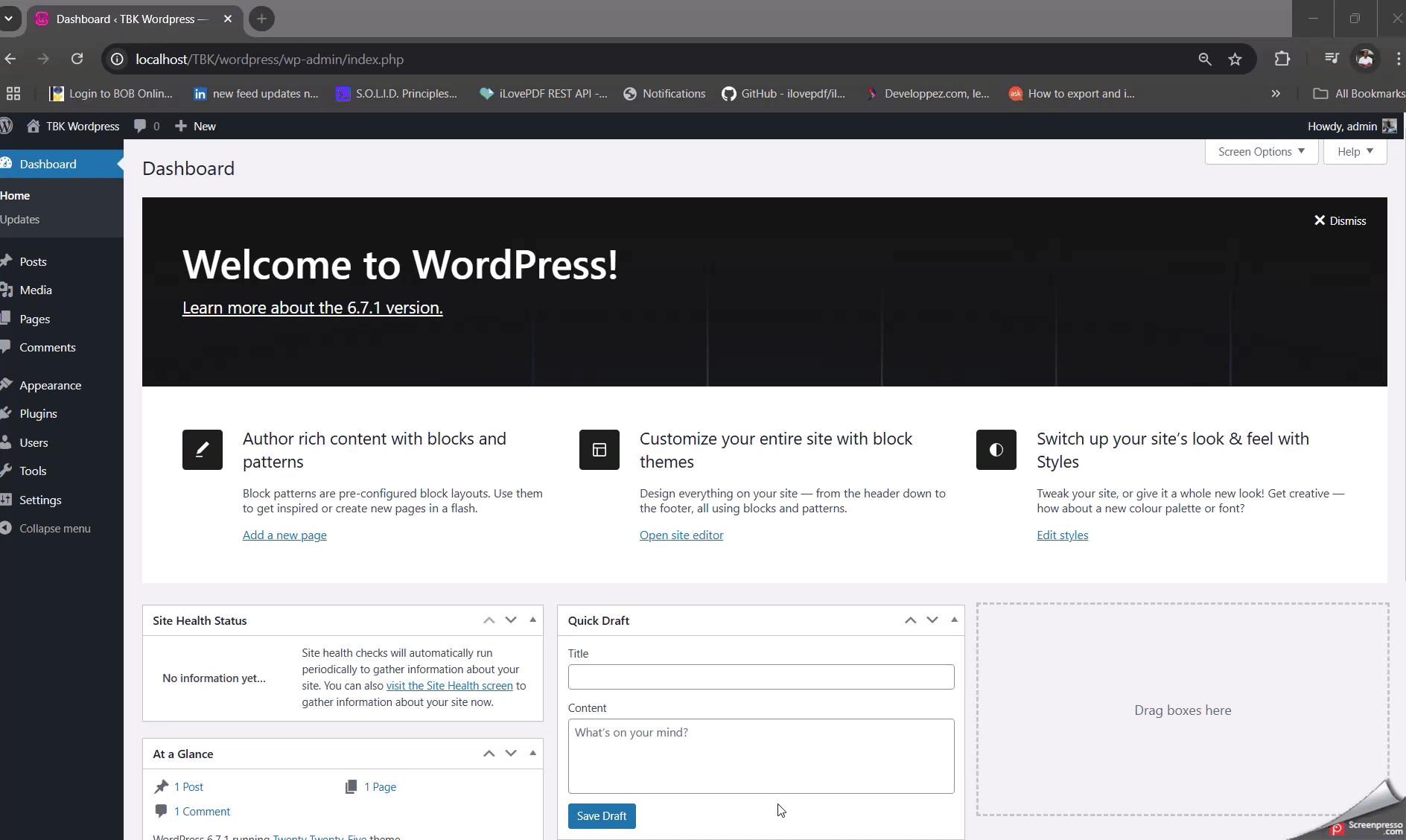Dismiss the Welcome to WordPress panel

click(x=1340, y=221)
